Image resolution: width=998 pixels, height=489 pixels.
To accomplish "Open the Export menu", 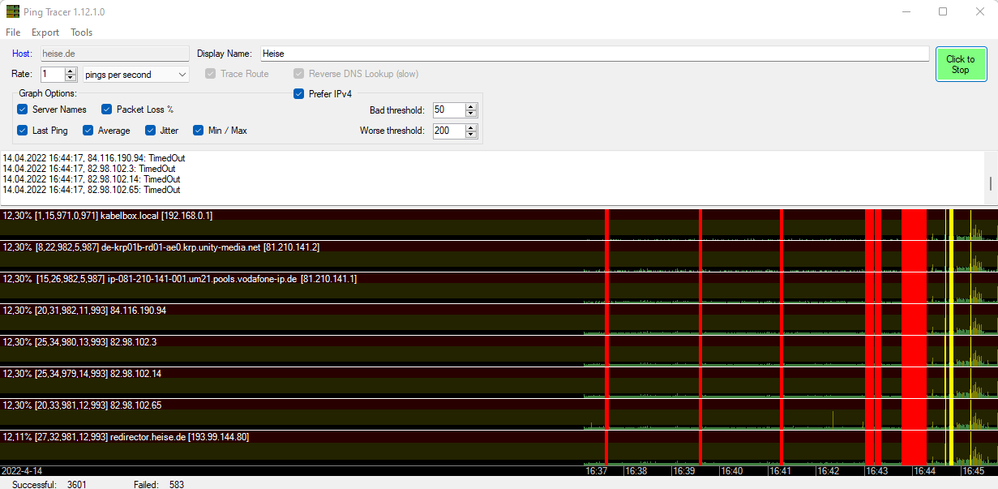I will [45, 32].
